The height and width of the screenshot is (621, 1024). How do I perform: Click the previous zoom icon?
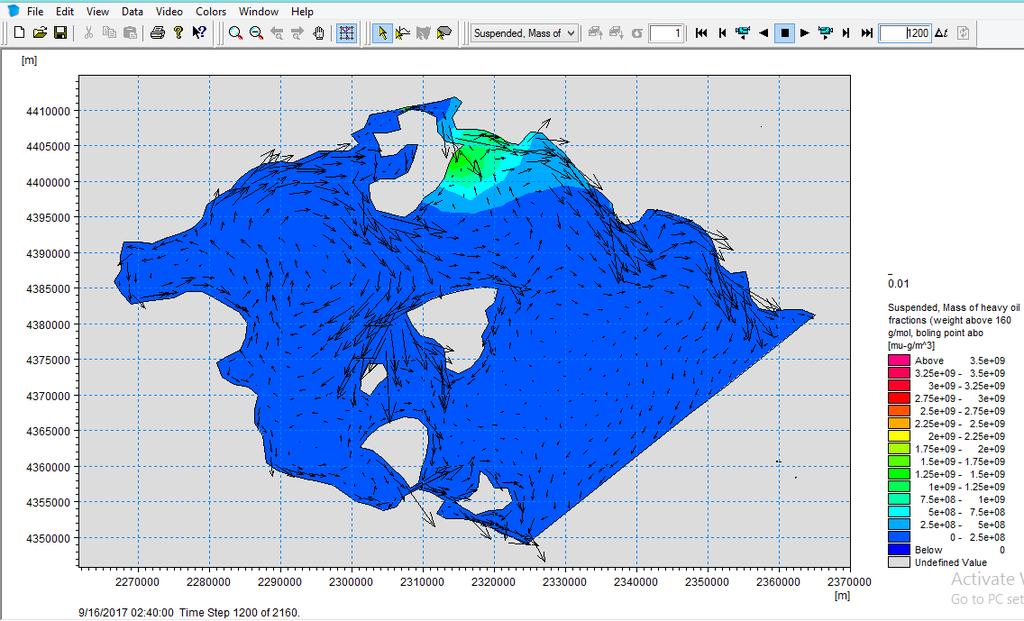277,33
